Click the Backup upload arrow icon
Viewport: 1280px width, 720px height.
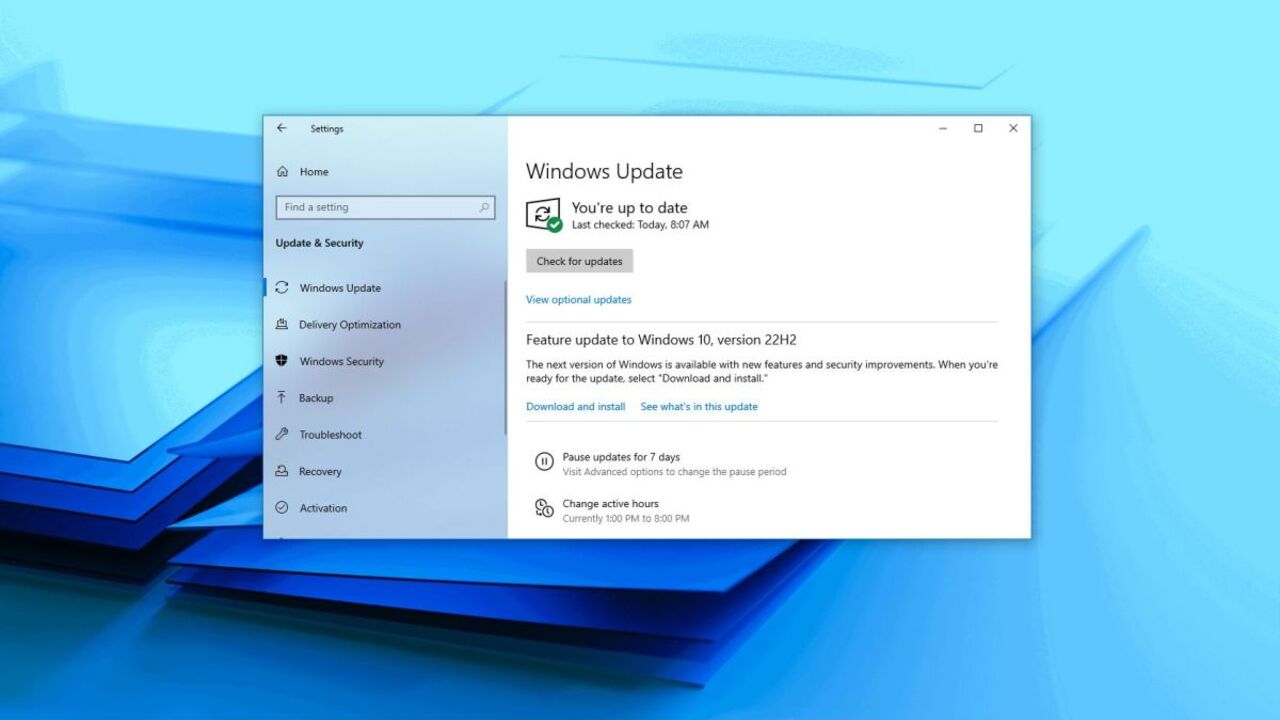pos(282,398)
